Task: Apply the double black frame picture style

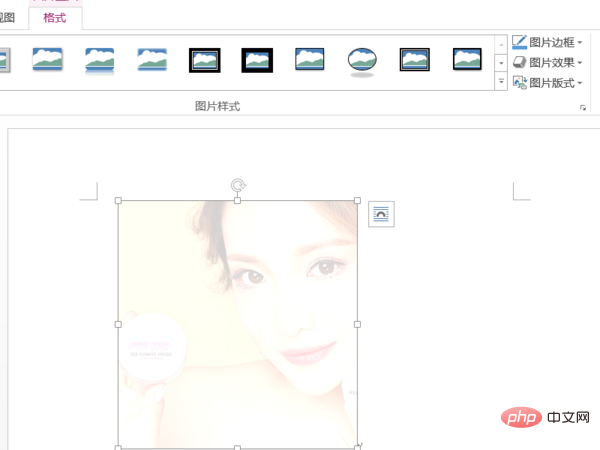Action: (205, 61)
